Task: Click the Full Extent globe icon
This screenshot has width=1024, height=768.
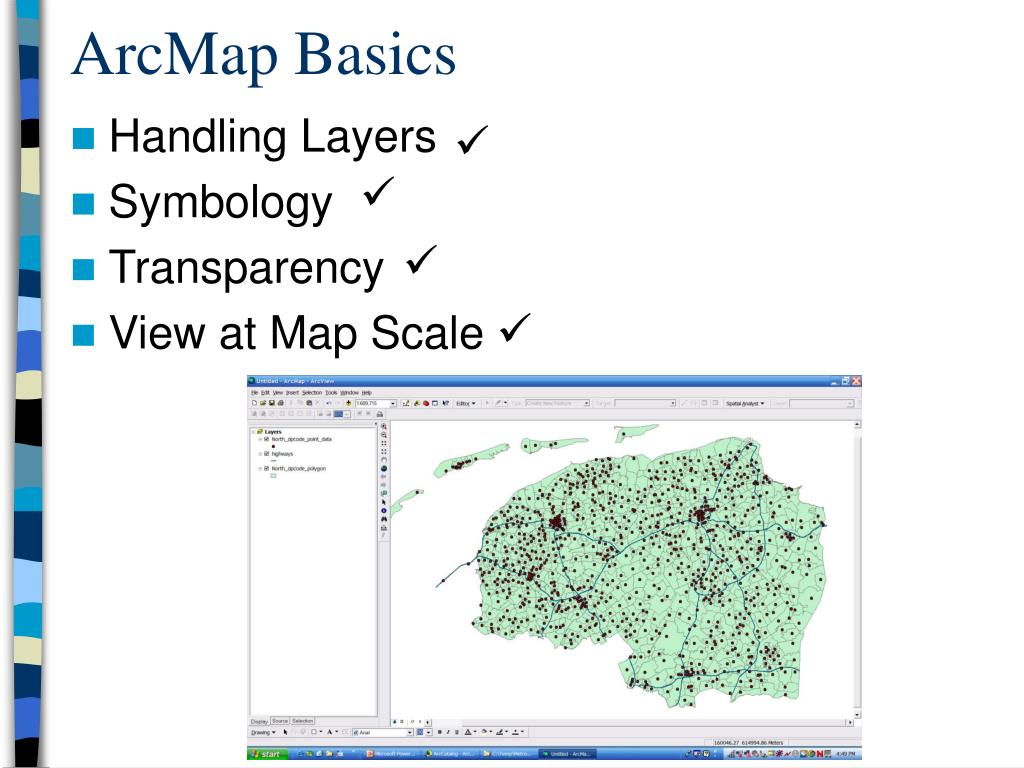Action: coord(384,468)
